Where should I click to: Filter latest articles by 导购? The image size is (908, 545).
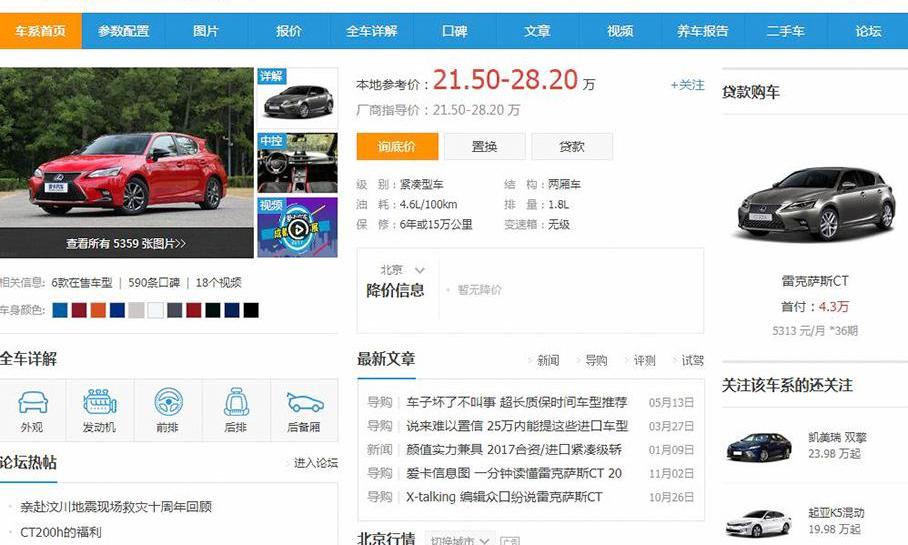coord(596,361)
